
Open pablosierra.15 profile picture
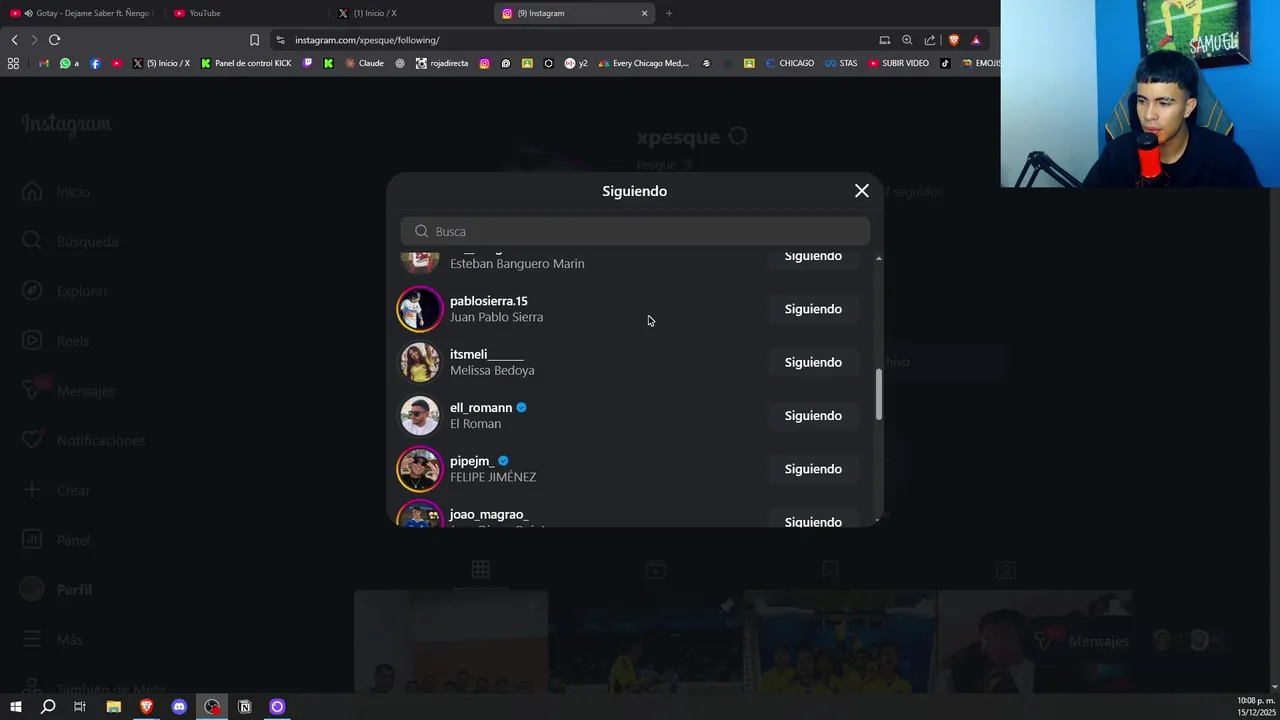[420, 309]
